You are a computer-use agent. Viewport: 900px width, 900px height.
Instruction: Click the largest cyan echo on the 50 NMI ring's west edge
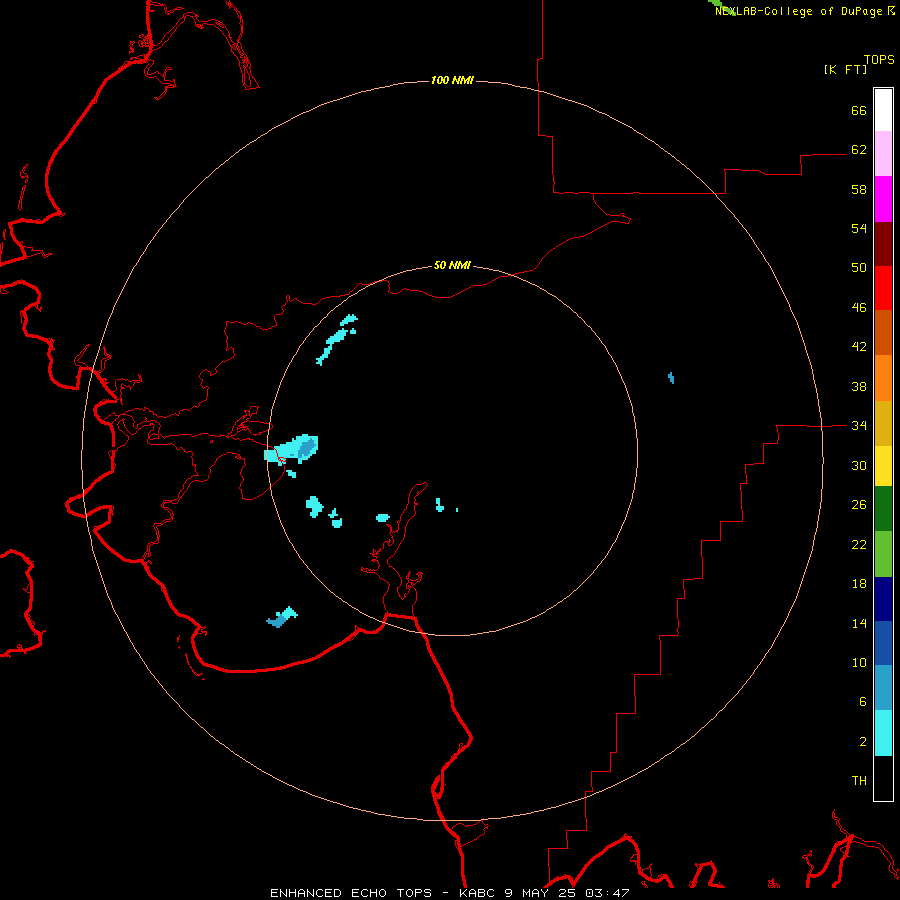[x=291, y=450]
